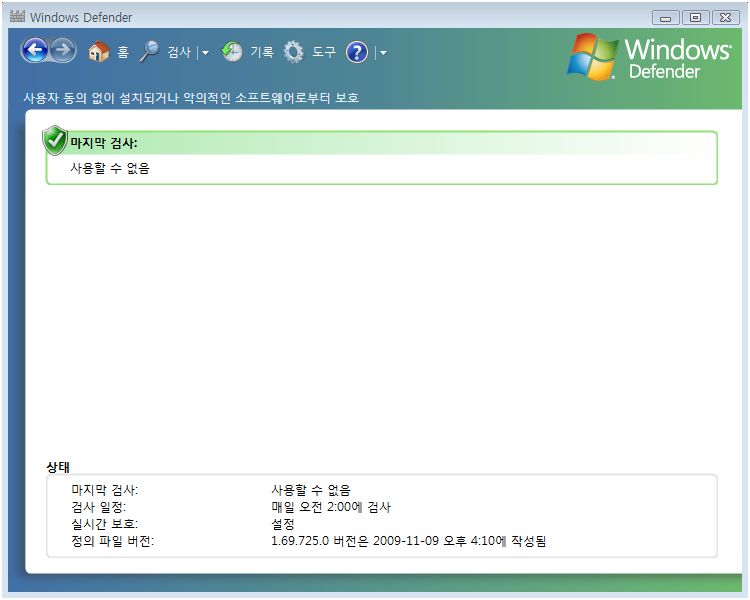Click the 실시간 보호: label
Image resolution: width=750 pixels, height=600 pixels.
105,524
